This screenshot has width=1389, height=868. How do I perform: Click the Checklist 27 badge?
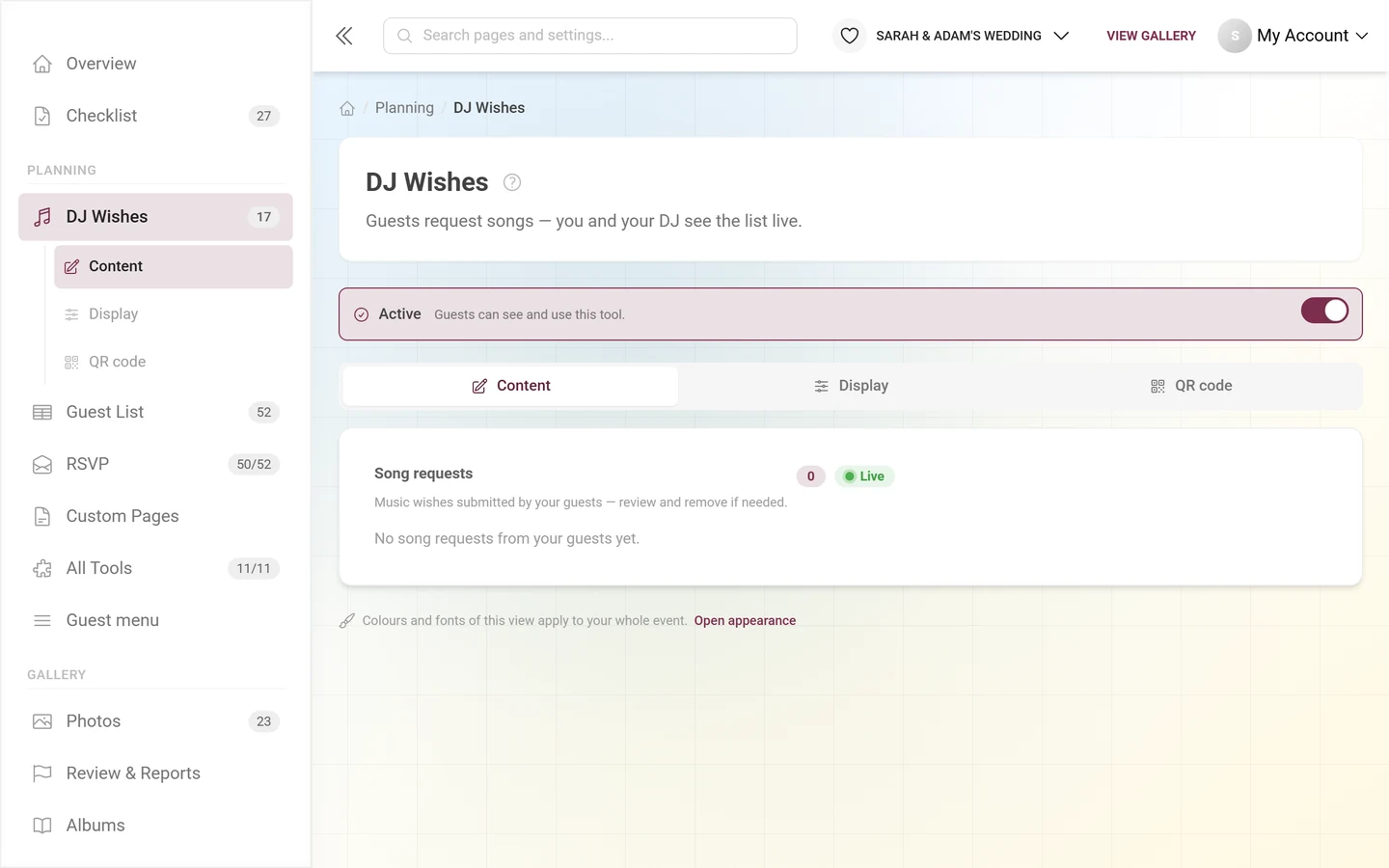pyautogui.click(x=264, y=116)
